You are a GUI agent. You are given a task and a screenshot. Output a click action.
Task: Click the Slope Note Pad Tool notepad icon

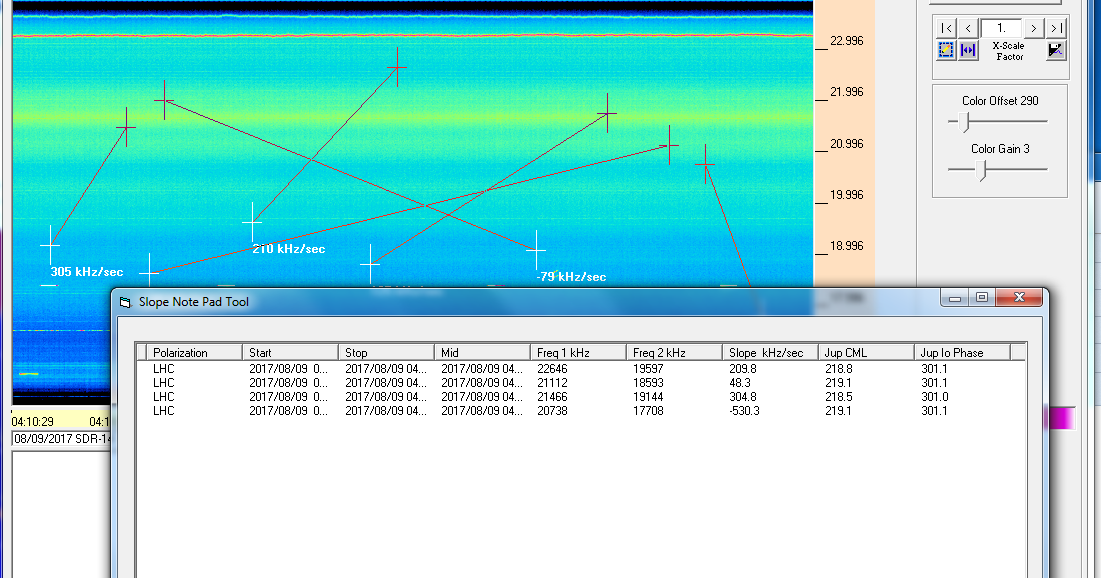click(x=124, y=300)
